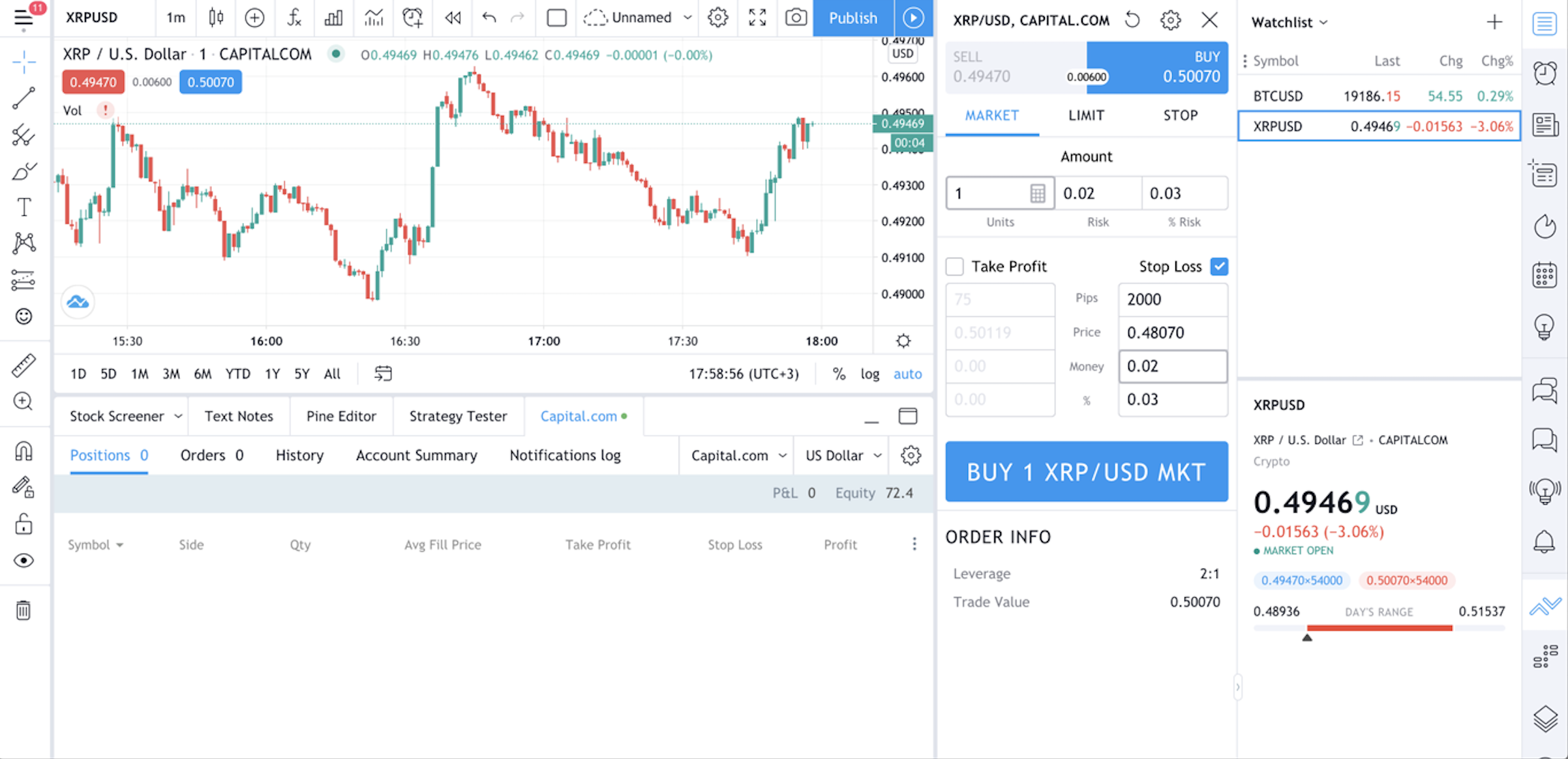
Task: Click the camera snapshot icon
Action: [x=795, y=18]
